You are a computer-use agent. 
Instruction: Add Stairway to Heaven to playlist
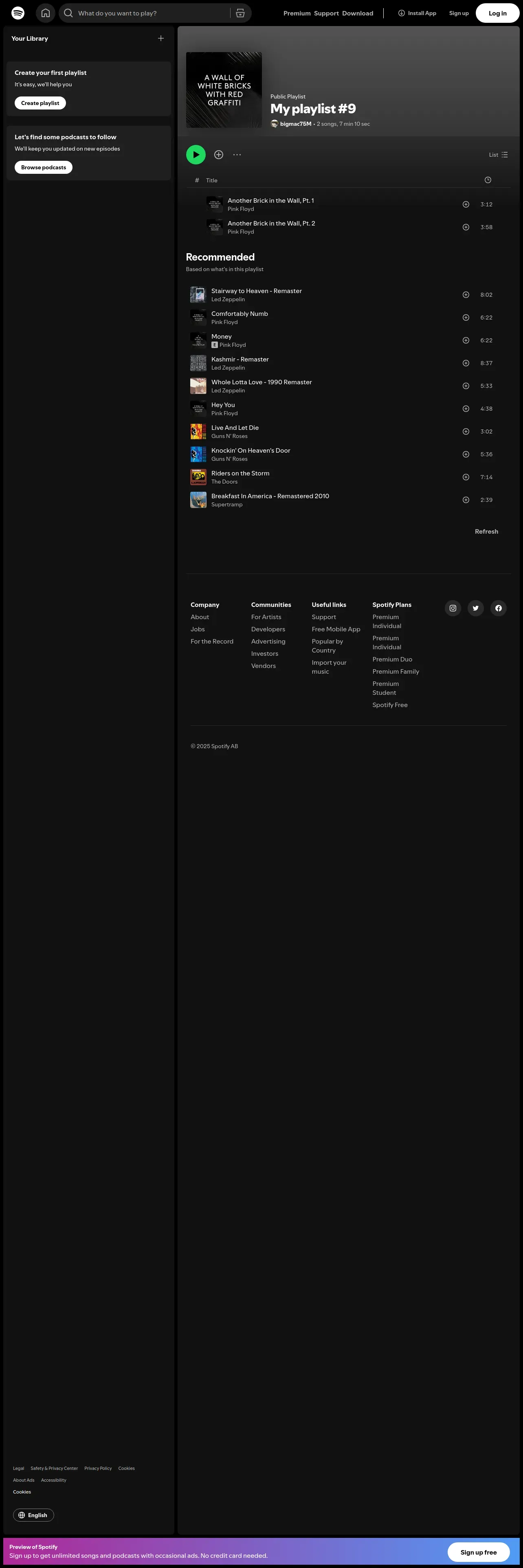(x=466, y=295)
